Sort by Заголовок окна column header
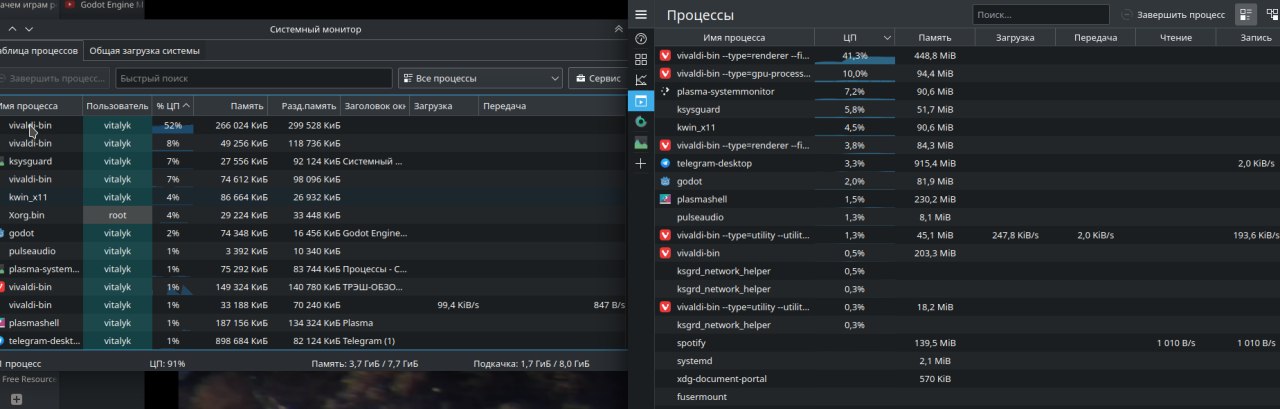 tap(374, 105)
